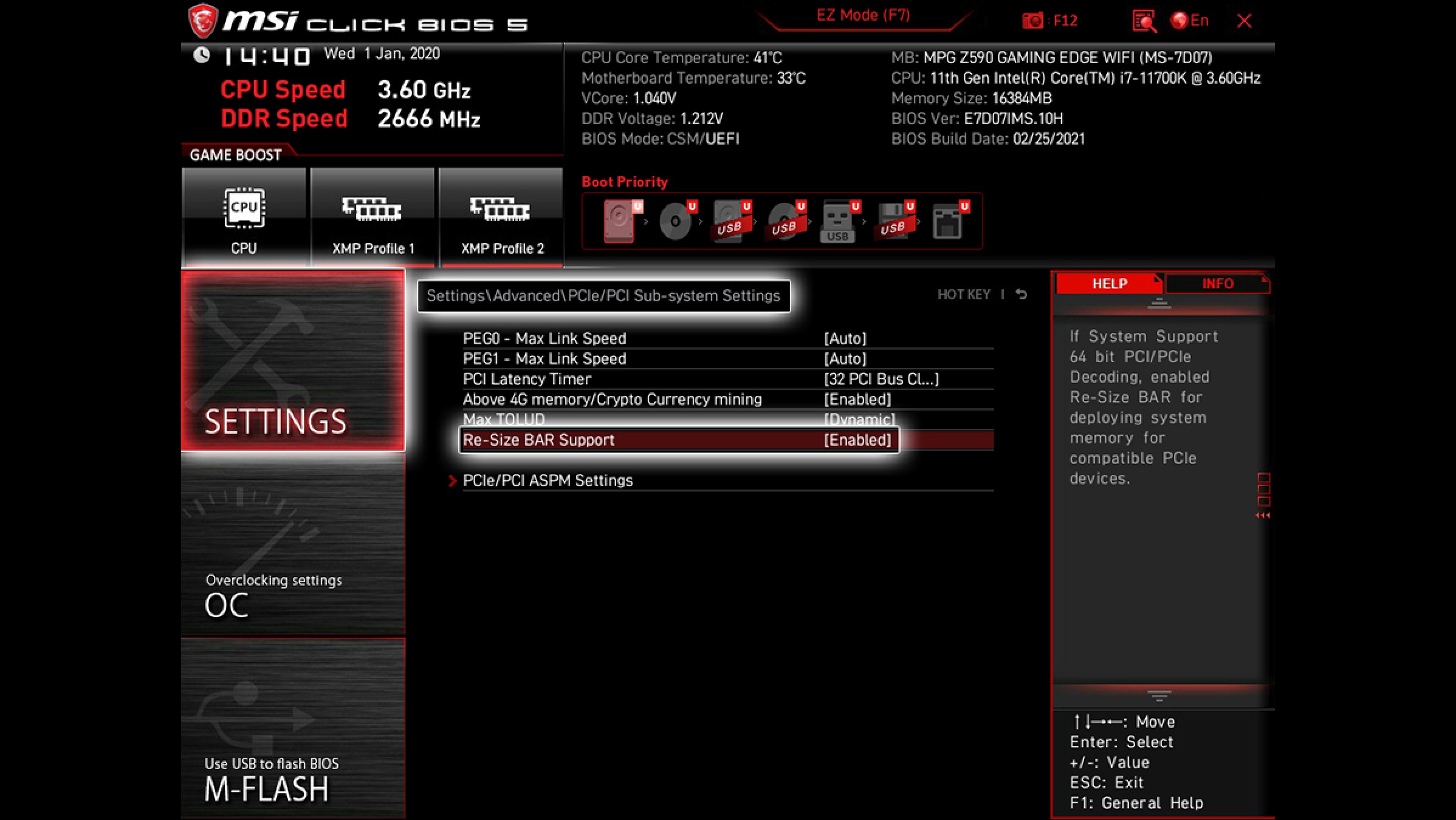Screen dimensions: 1456x820
Task: Toggle Re-Size BAR Support Enabled value
Action: [x=857, y=440]
